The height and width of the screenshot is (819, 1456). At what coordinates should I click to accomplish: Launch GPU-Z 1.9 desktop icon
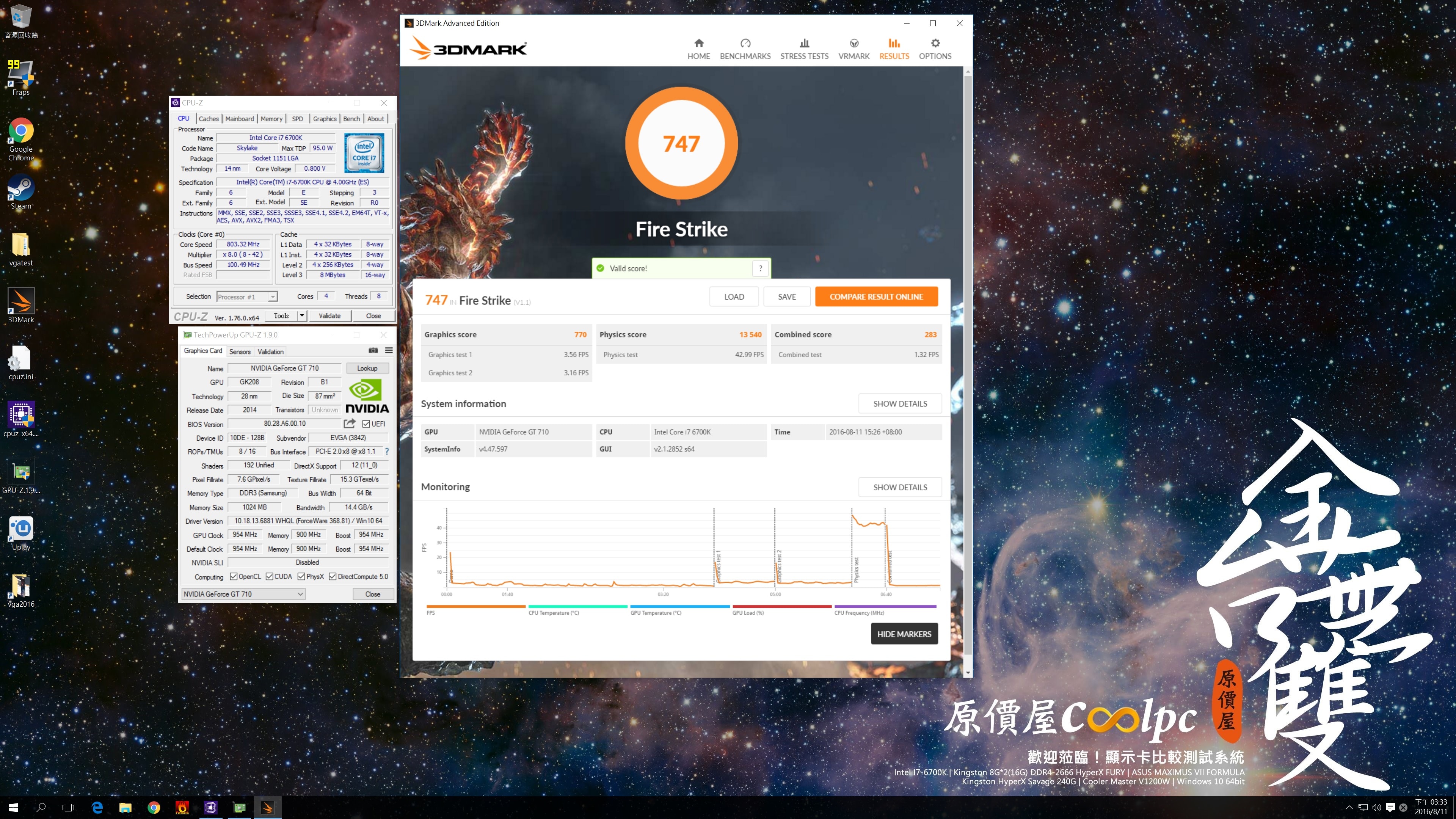coord(21,476)
